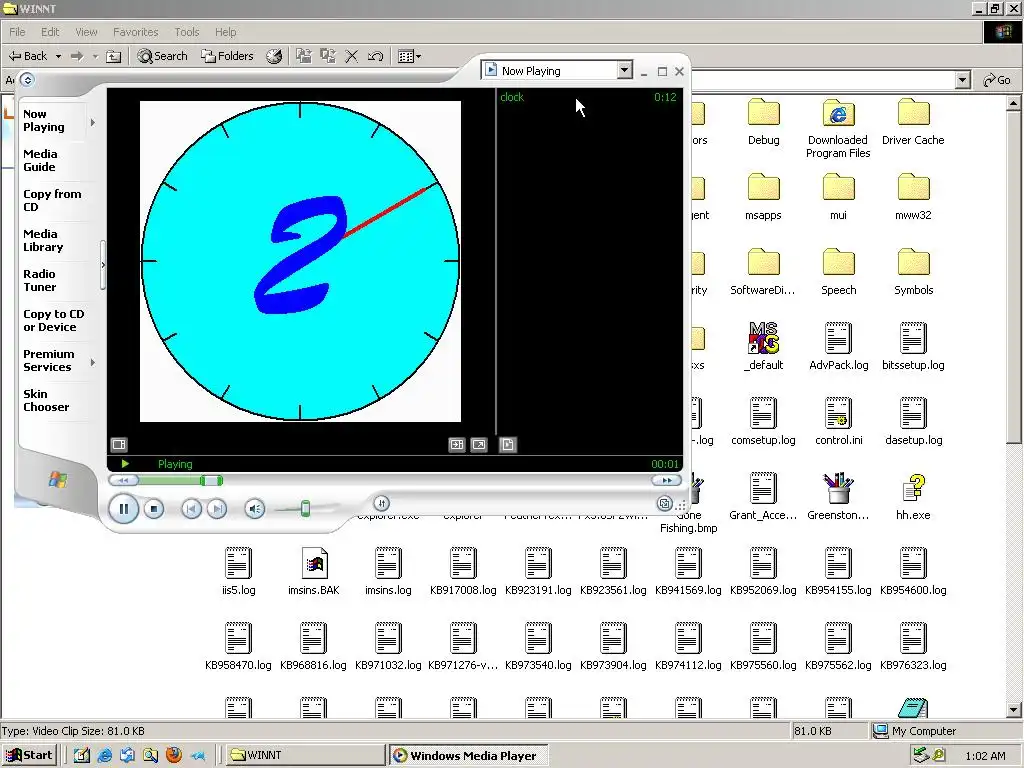
Task: Click the Next track button
Action: coord(217,509)
